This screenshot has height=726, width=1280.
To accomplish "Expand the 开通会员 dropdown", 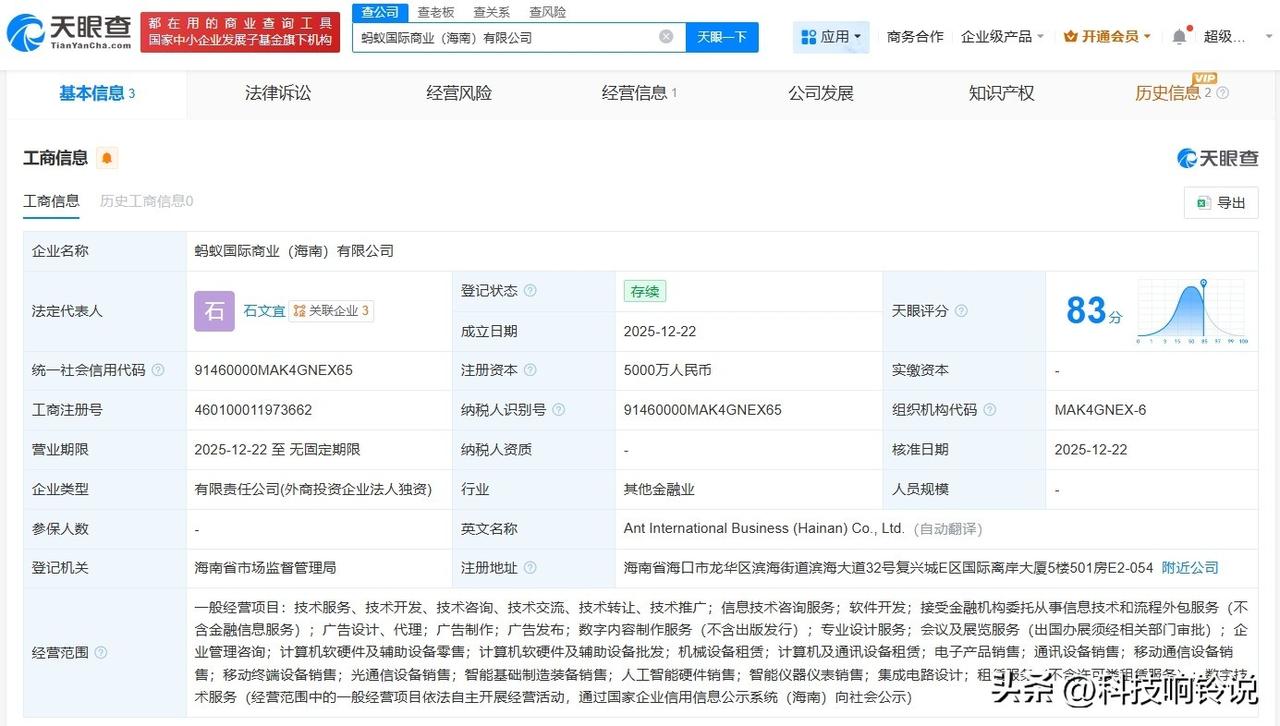I will pos(1107,37).
